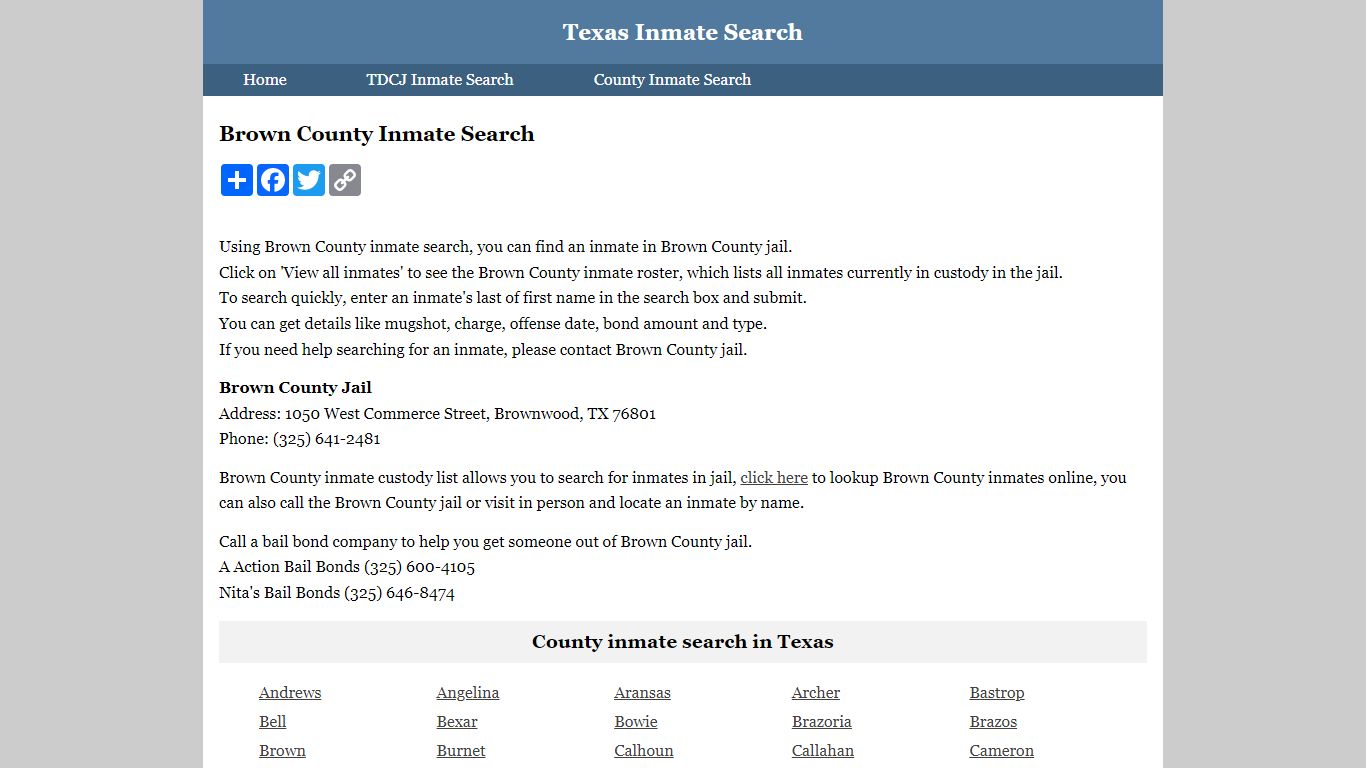
Task: Open Aransas county link
Action: [642, 693]
